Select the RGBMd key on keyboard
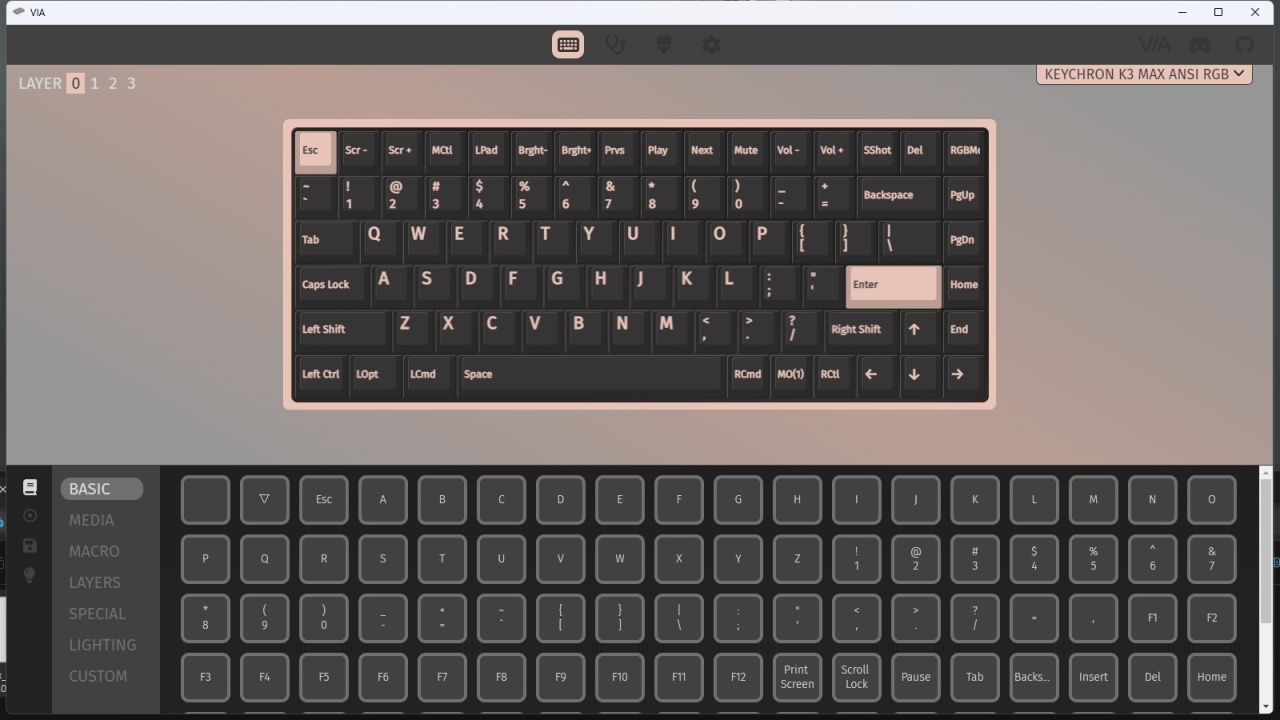Screen dimensions: 1280x720 click(x=964, y=150)
